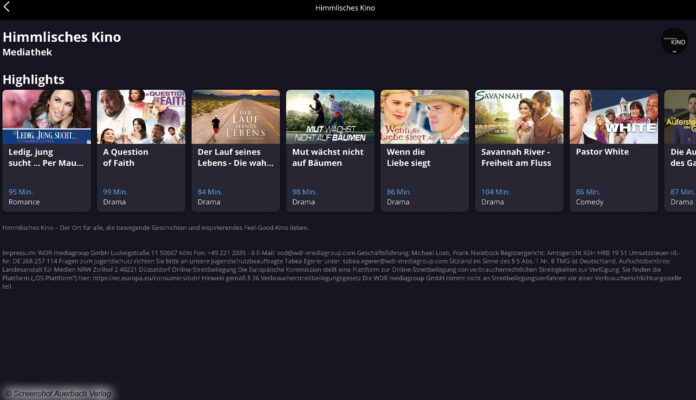
Task: Select the title 'Wenn die Liebe siegt'
Action: coord(408,157)
